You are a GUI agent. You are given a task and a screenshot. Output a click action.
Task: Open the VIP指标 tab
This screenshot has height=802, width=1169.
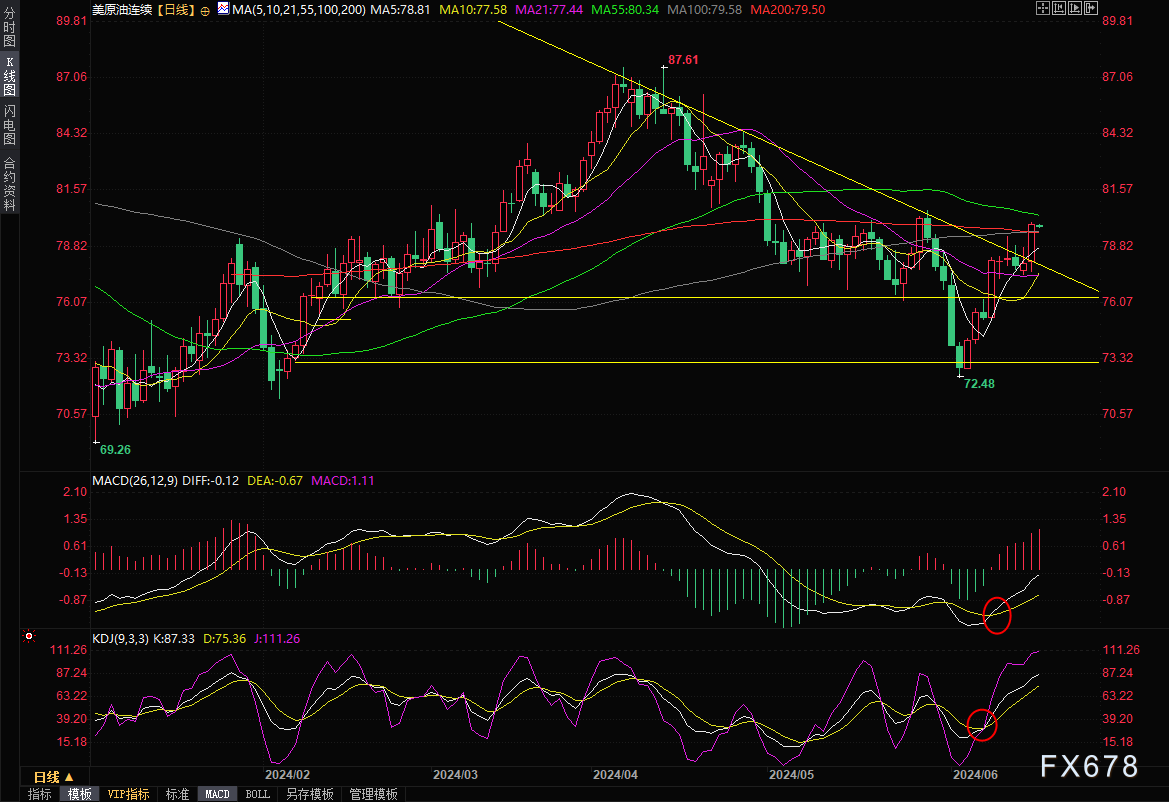[128, 795]
